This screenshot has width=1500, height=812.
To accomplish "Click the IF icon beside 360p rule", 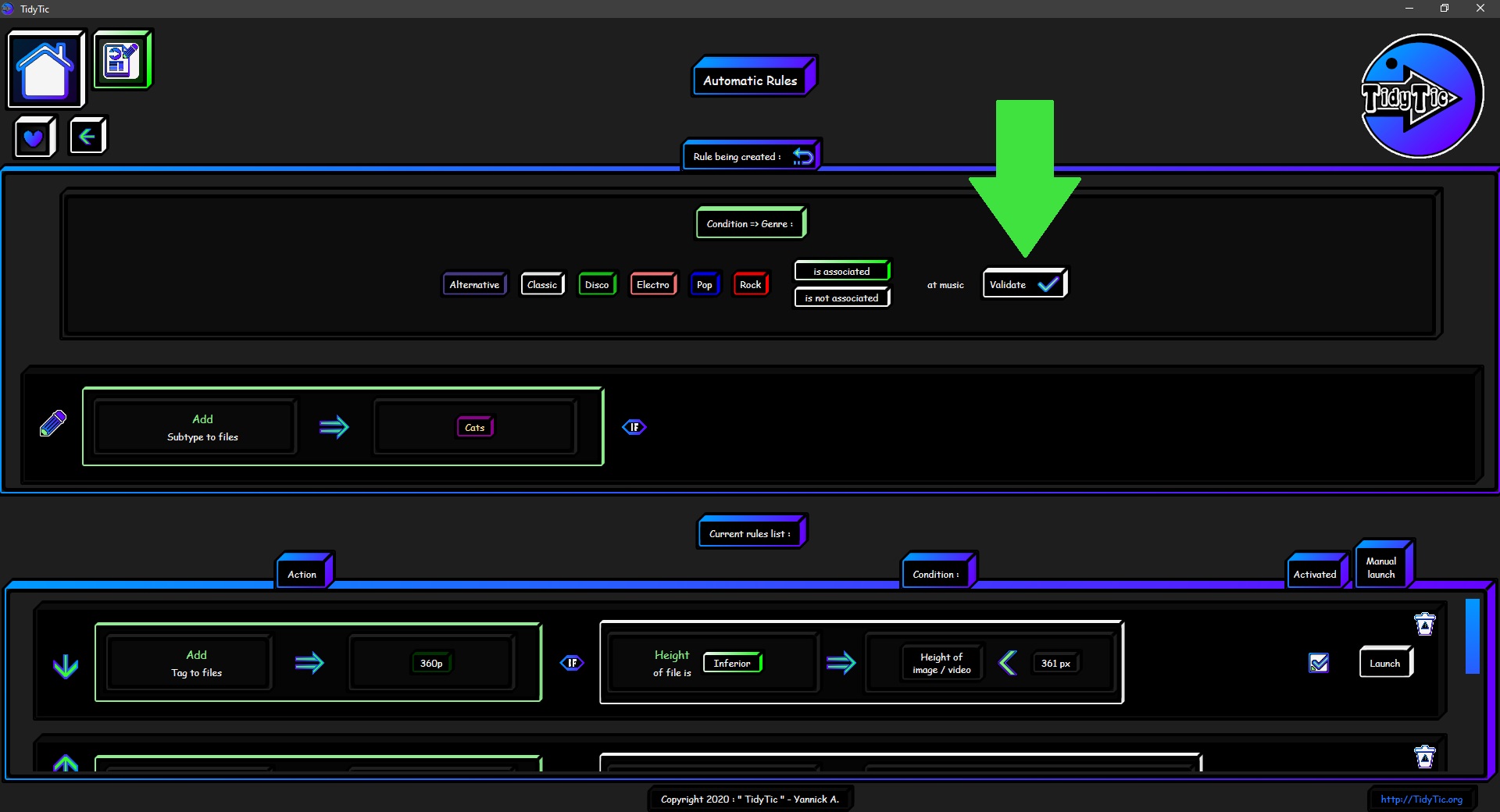I will click(572, 663).
